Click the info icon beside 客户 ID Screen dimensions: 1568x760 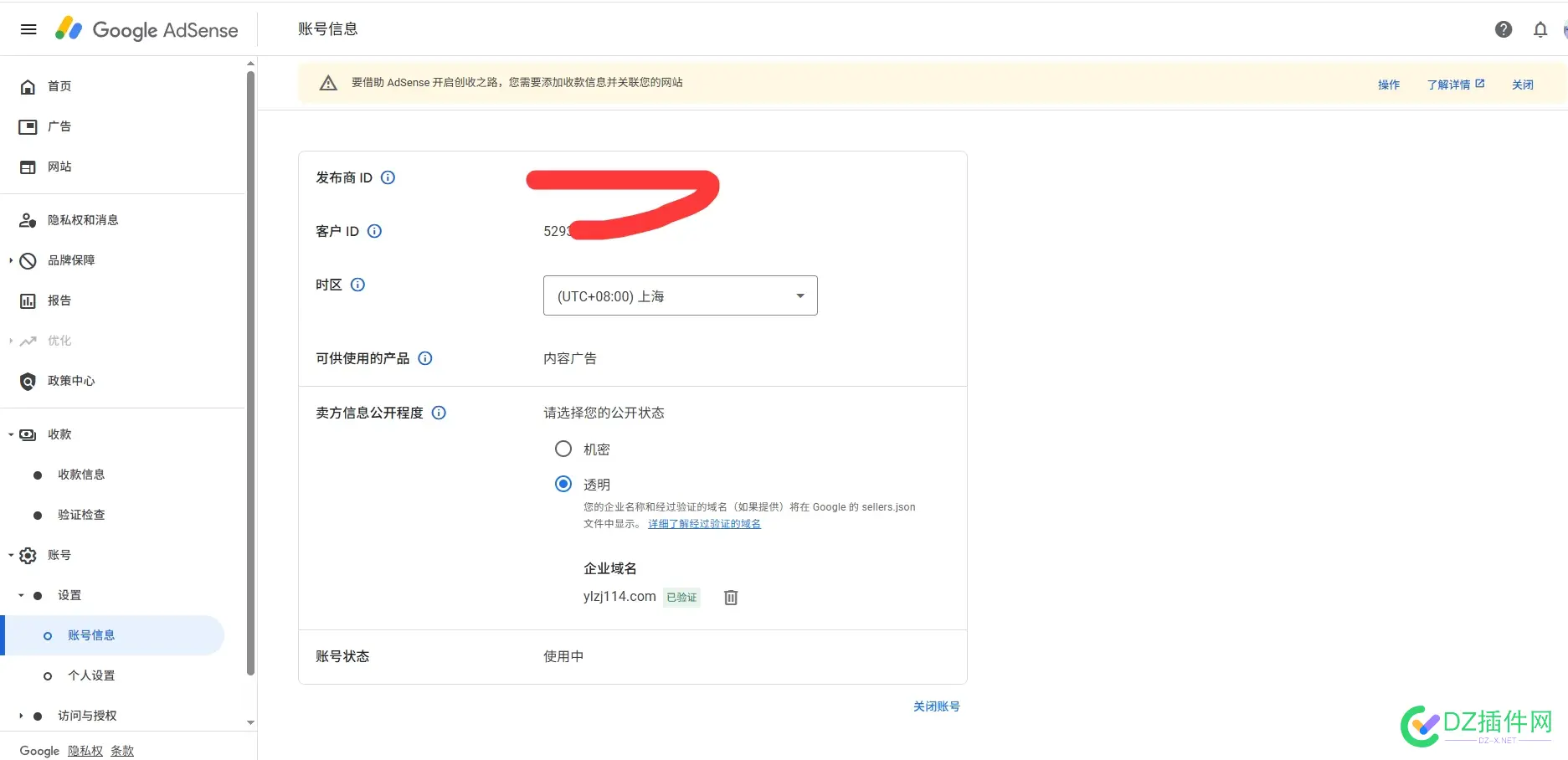[x=374, y=231]
